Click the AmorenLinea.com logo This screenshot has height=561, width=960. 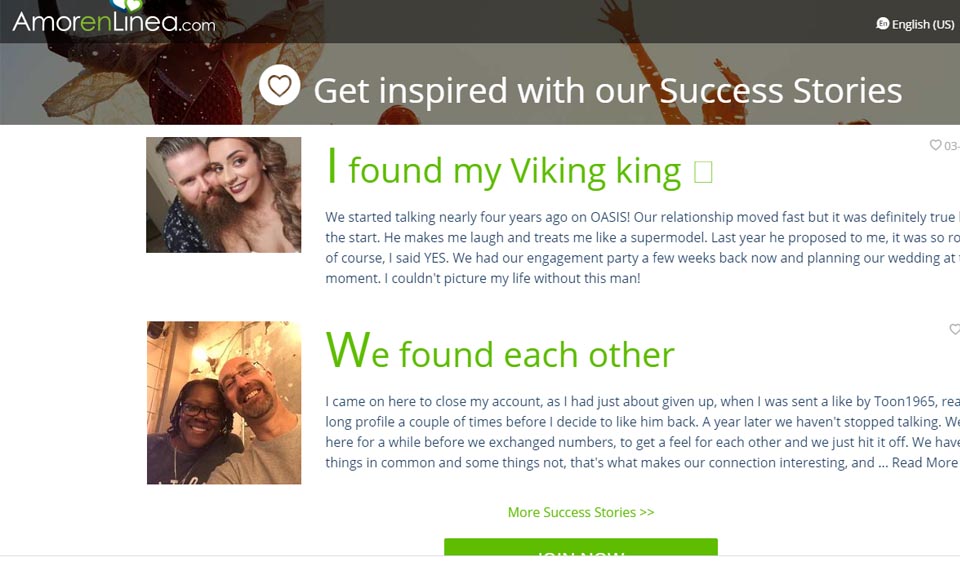pyautogui.click(x=113, y=22)
